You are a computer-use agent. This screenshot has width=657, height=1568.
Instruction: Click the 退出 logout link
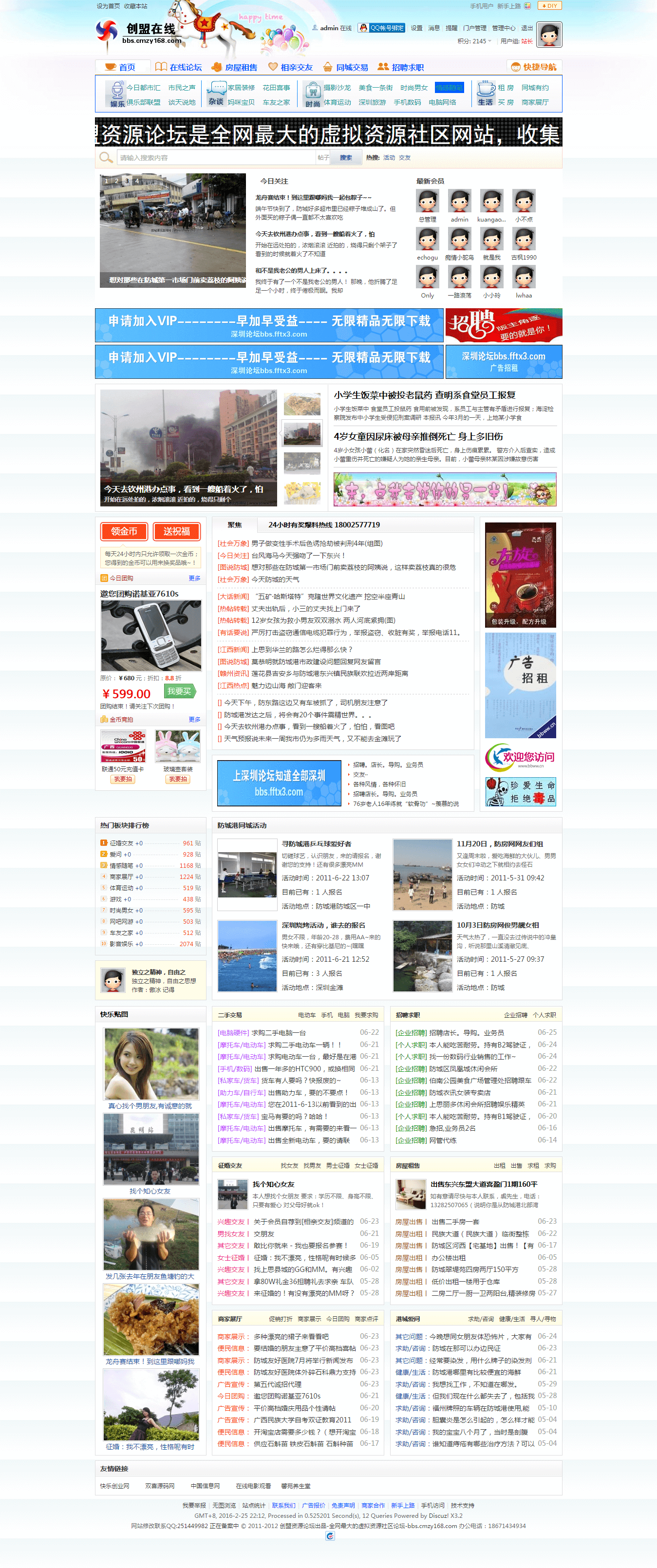point(526,28)
